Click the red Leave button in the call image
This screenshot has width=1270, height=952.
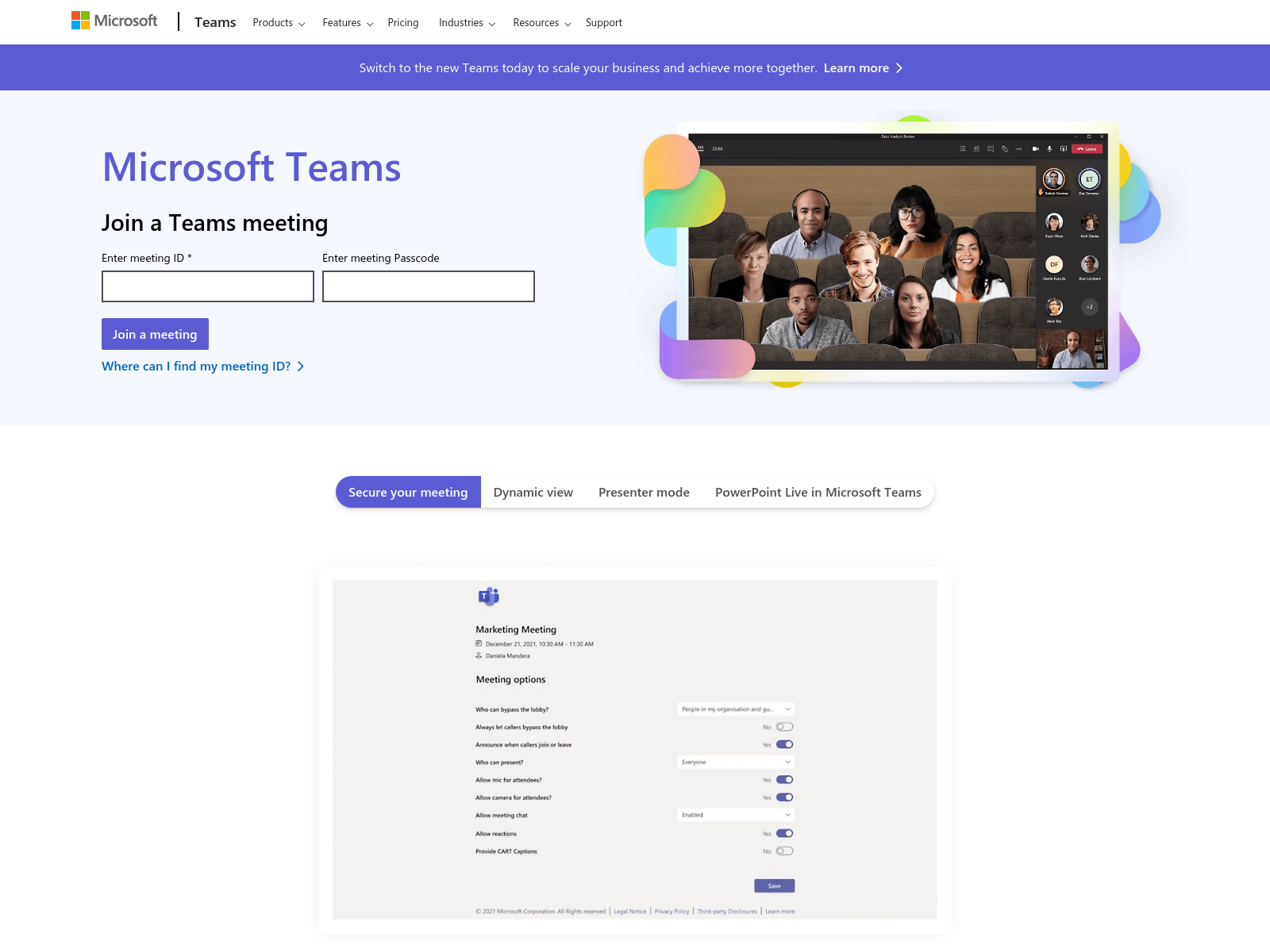(x=1087, y=149)
